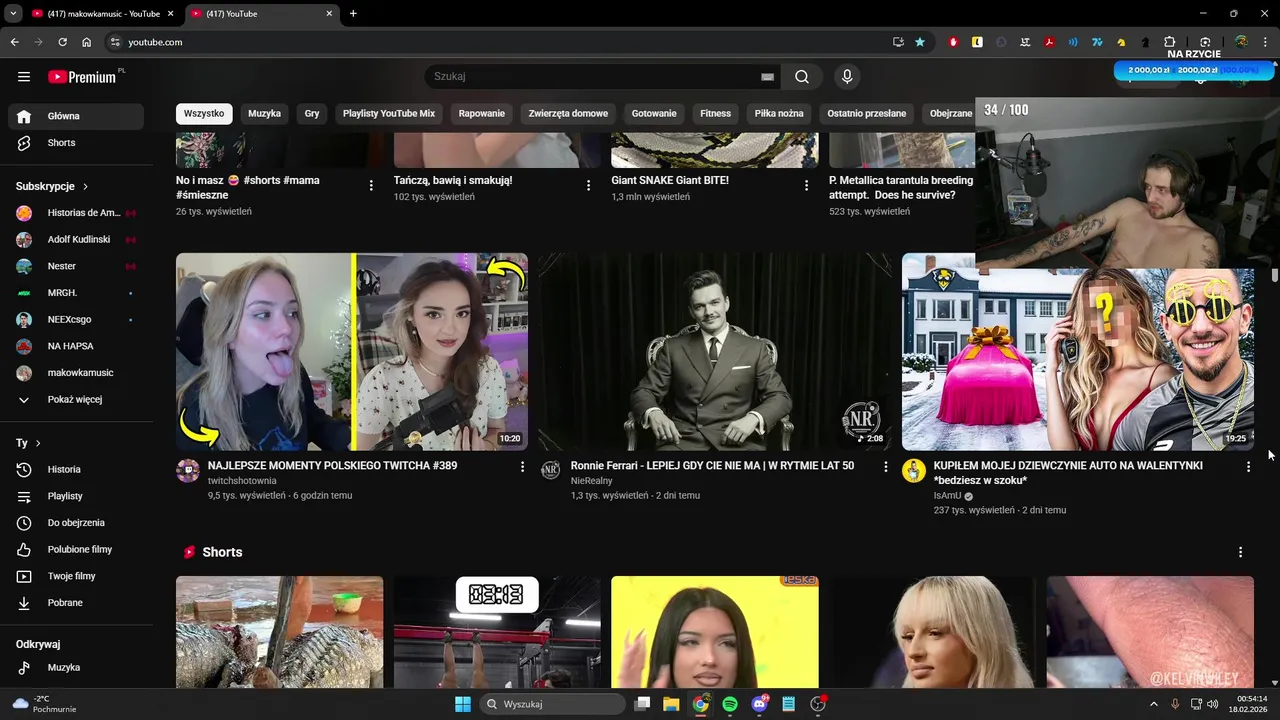
Task: Open Muzyka under Odkrywaj
Action: [76, 667]
